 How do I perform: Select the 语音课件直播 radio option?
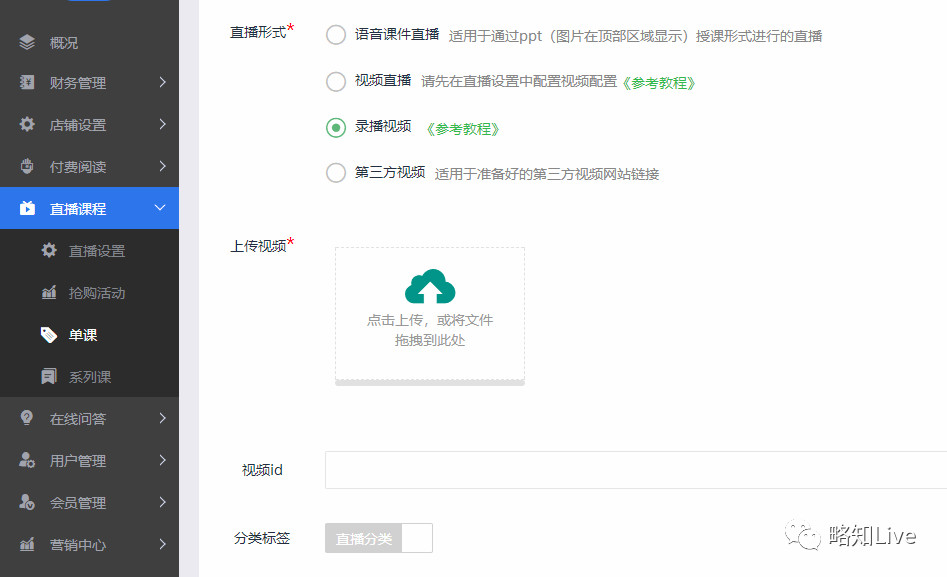[x=336, y=35]
